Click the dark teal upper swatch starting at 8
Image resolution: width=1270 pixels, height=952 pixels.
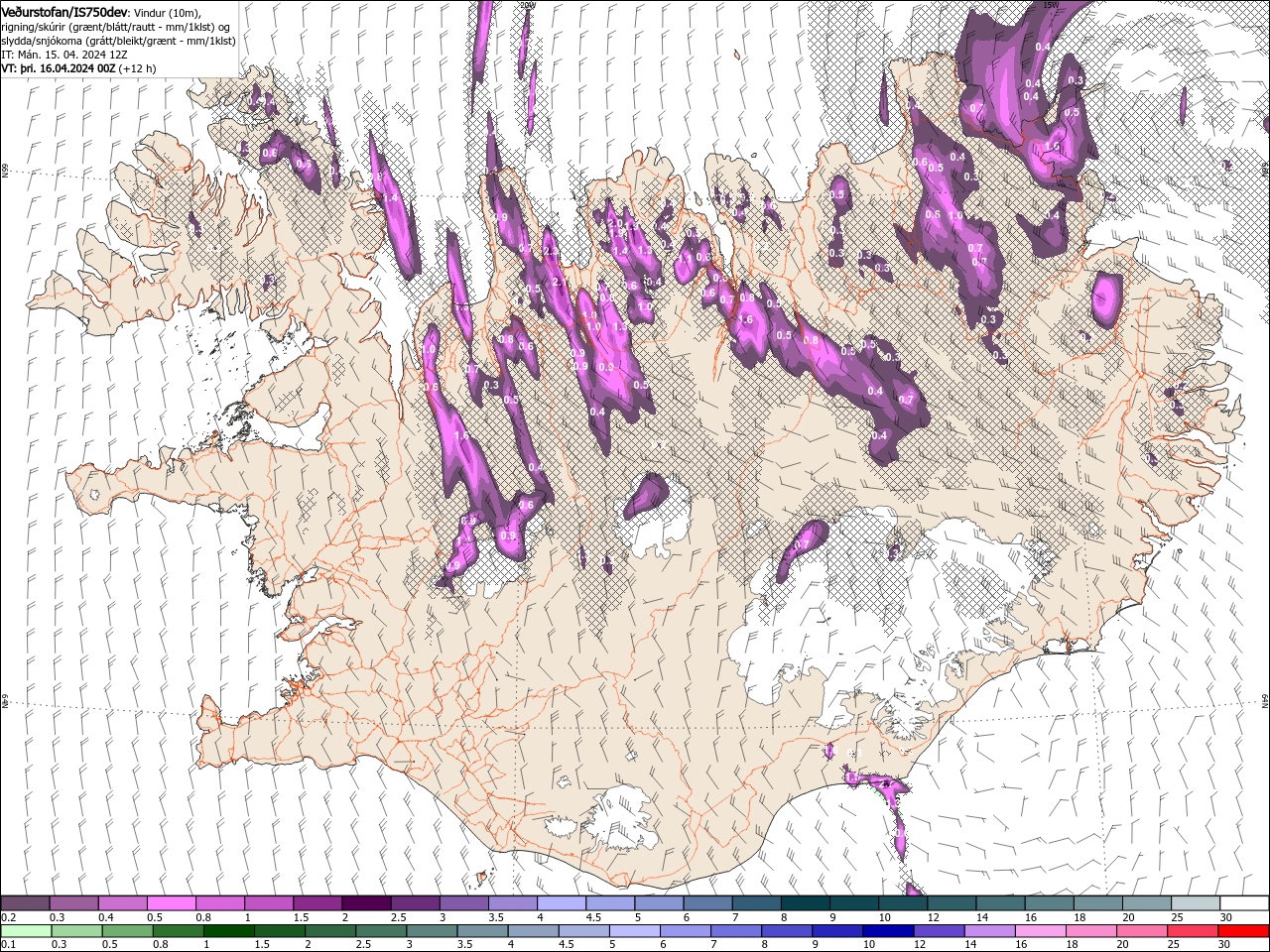[805, 903]
